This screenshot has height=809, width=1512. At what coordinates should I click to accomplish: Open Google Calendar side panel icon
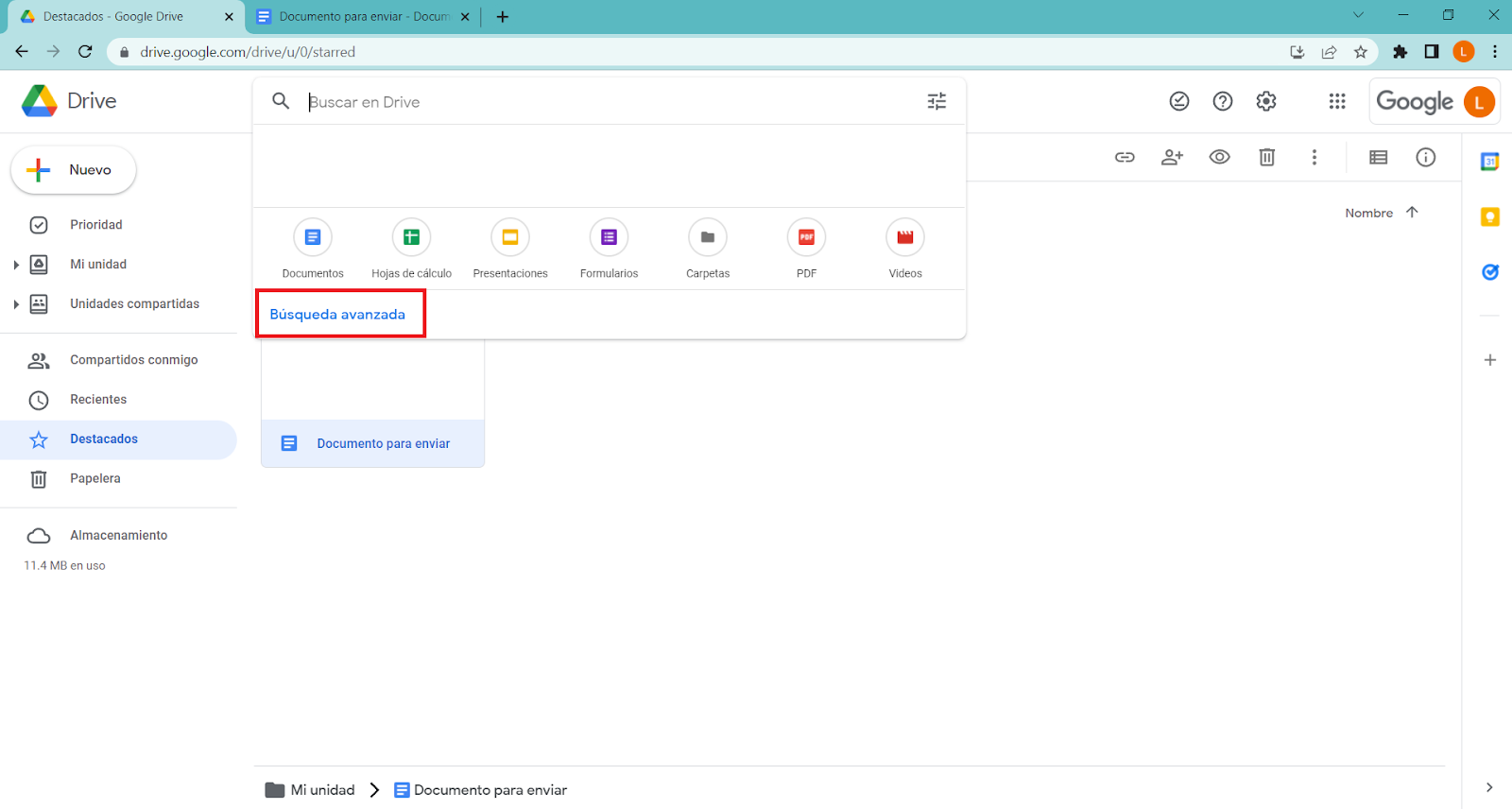pos(1490,162)
